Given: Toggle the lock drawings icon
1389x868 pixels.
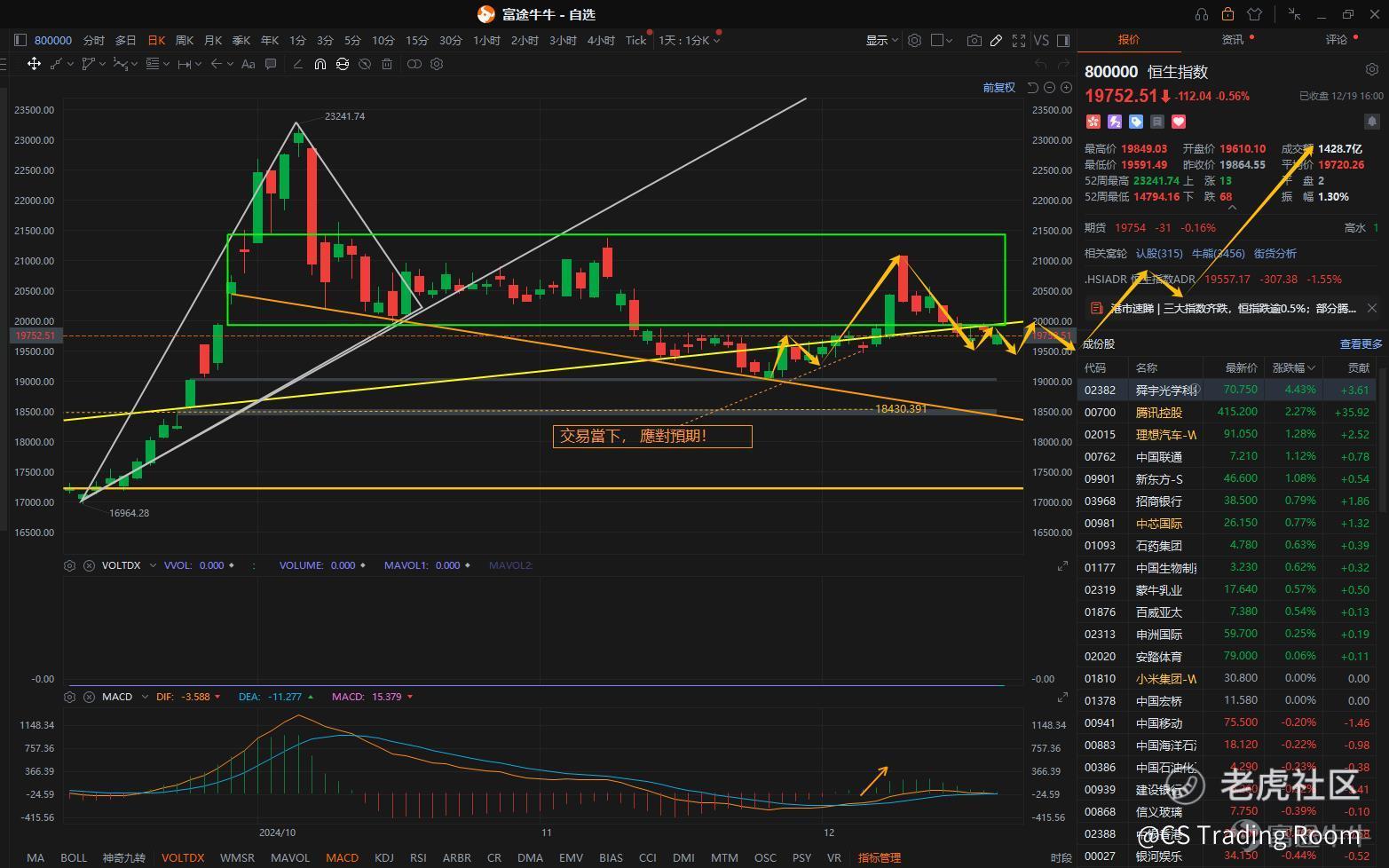Looking at the screenshot, I should tap(343, 64).
